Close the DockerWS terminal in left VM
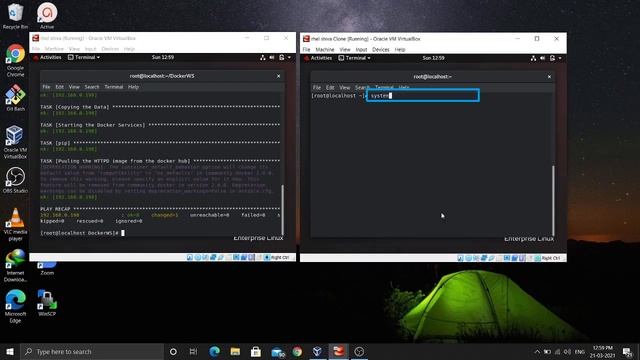This screenshot has width=640, height=360. click(279, 76)
